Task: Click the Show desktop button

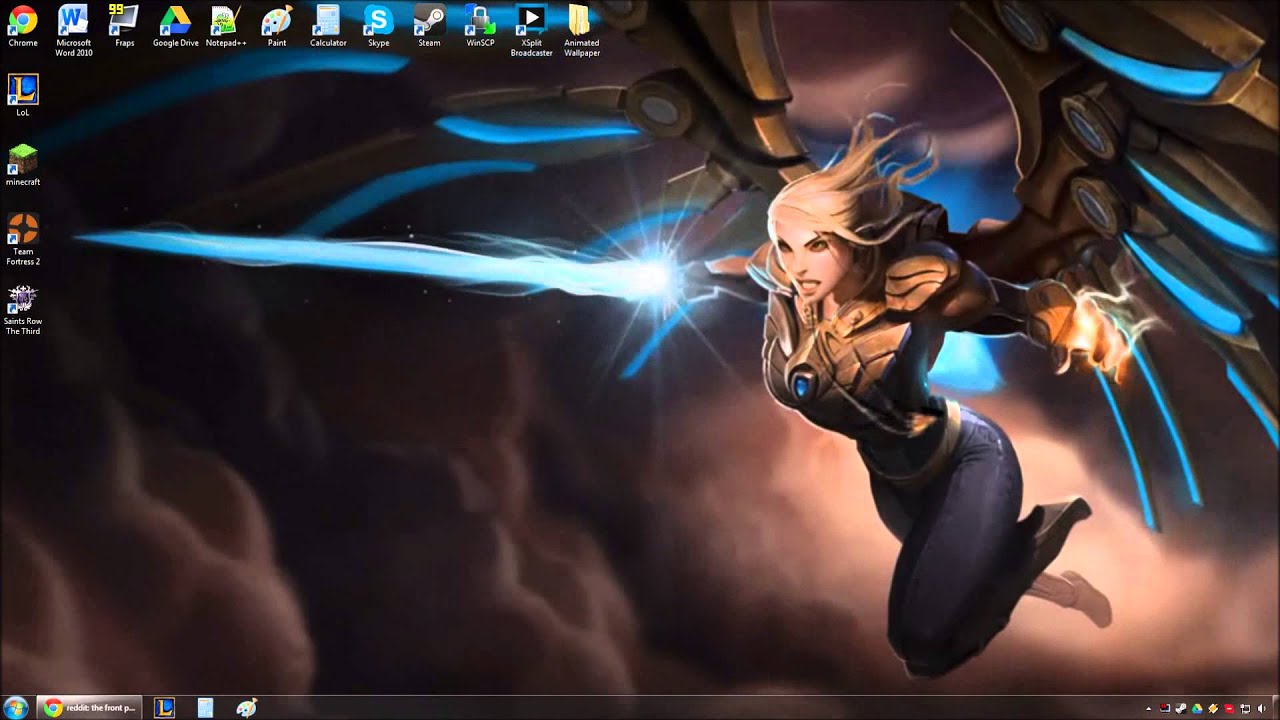Action: (x=1275, y=708)
